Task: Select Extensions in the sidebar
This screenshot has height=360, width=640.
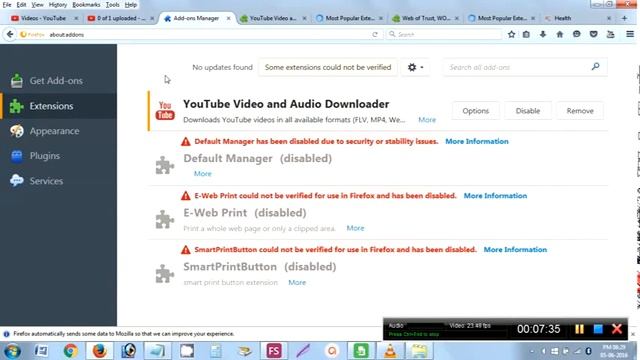Action: click(x=58, y=106)
